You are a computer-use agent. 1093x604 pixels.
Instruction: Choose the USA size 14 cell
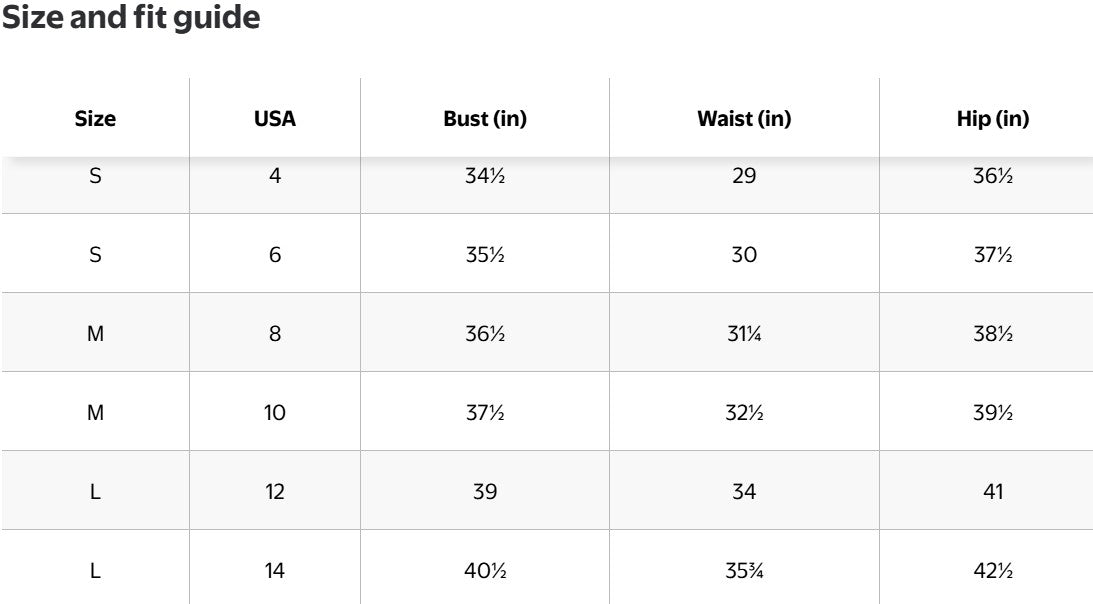(x=275, y=571)
